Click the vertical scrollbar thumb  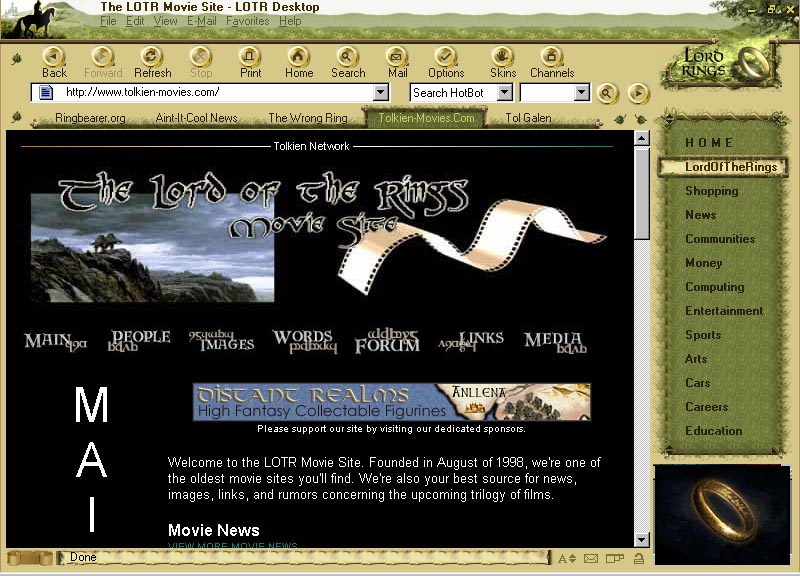[641, 193]
